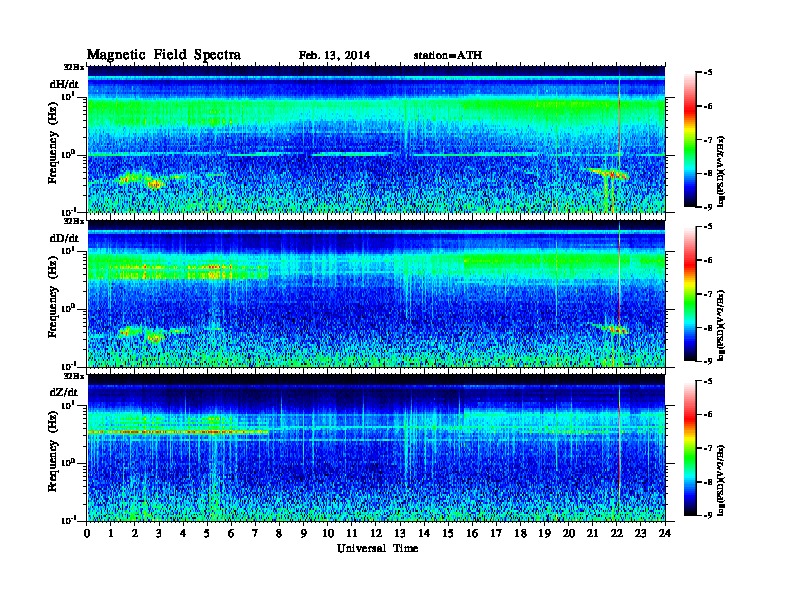The height and width of the screenshot is (612, 792).
Task: Click the "32Hz" label above dD/dt panel
Action: 74,221
